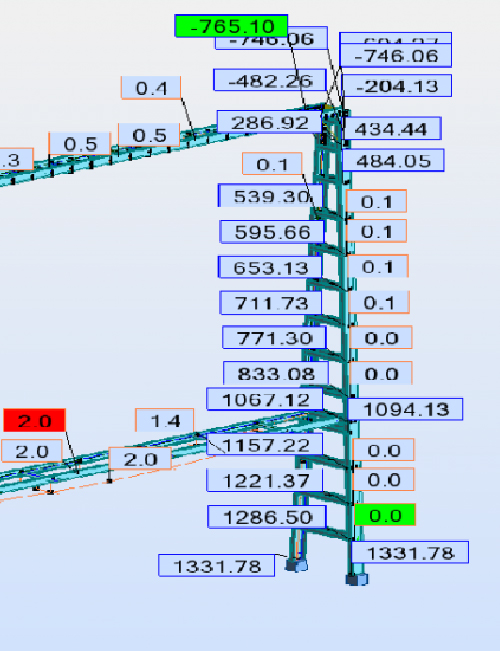Select the 484.05 value label
This screenshot has width=500, height=651.
(x=393, y=160)
